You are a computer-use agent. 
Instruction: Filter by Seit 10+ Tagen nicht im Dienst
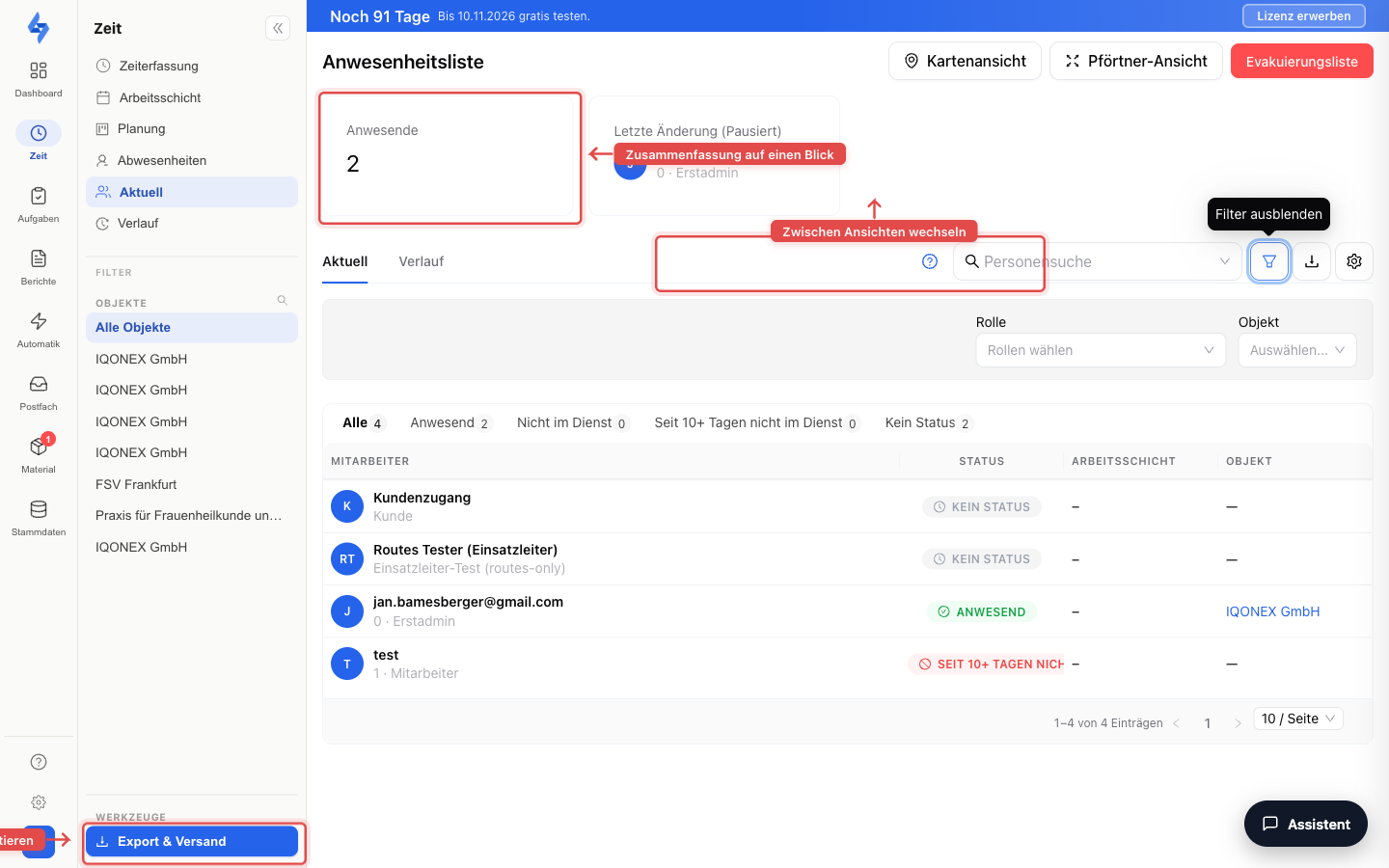tap(757, 422)
